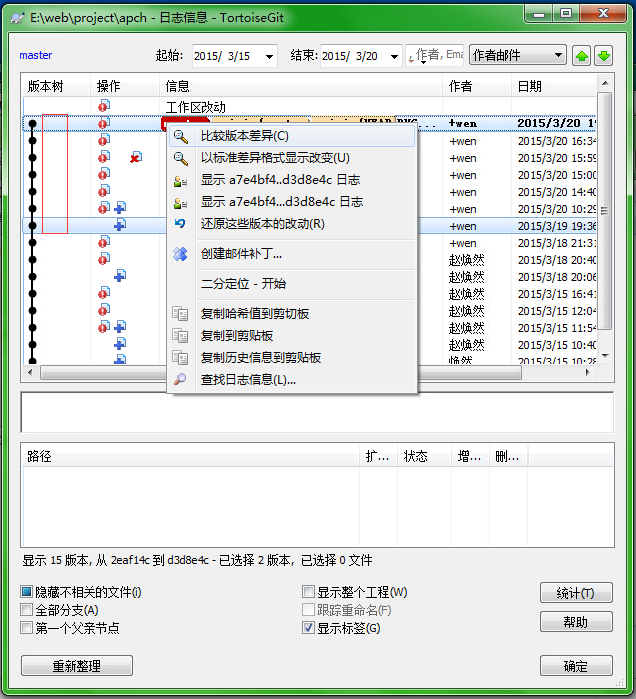Uncheck the 显示标签 checkbox
Image resolution: width=636 pixels, height=699 pixels.
309,628
